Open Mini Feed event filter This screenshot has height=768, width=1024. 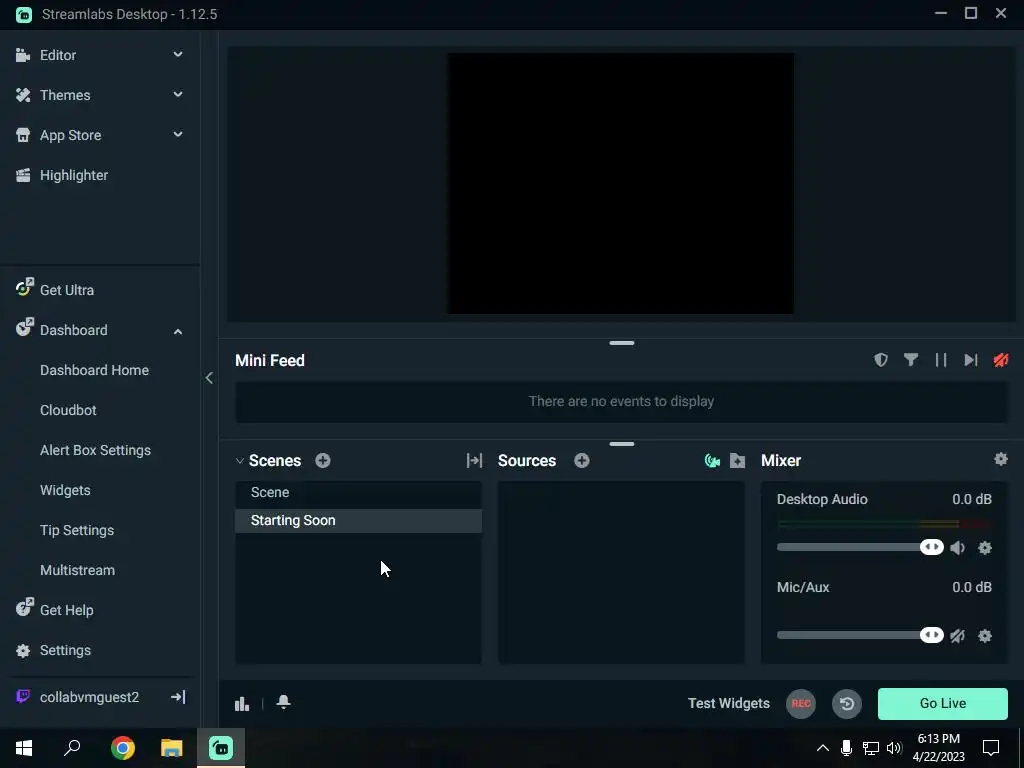[x=911, y=360]
